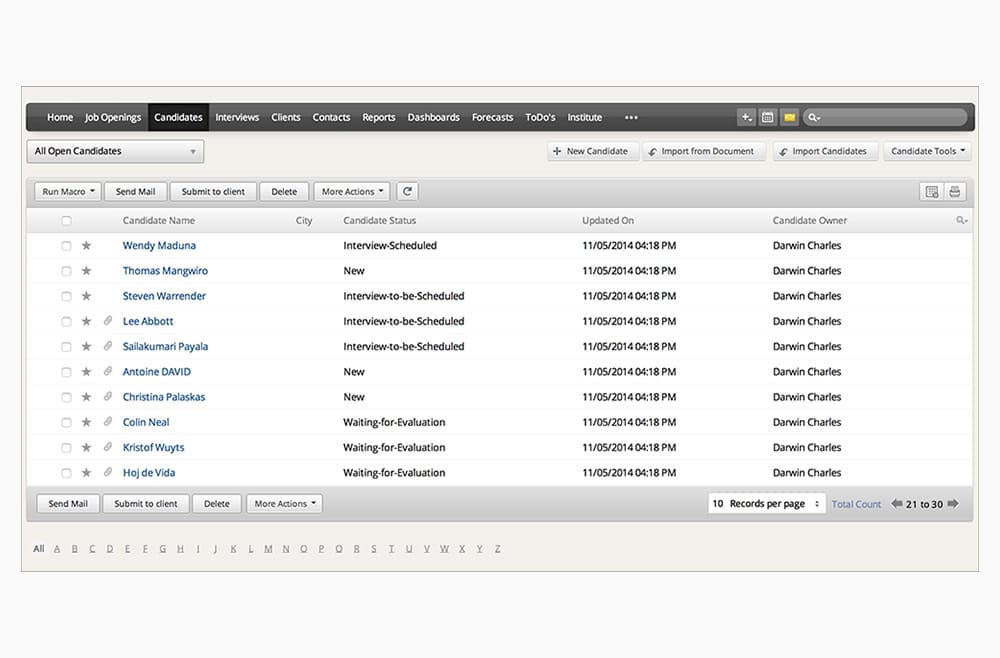Open the Forecasts tab
Image resolution: width=1000 pixels, height=658 pixels.
point(492,117)
